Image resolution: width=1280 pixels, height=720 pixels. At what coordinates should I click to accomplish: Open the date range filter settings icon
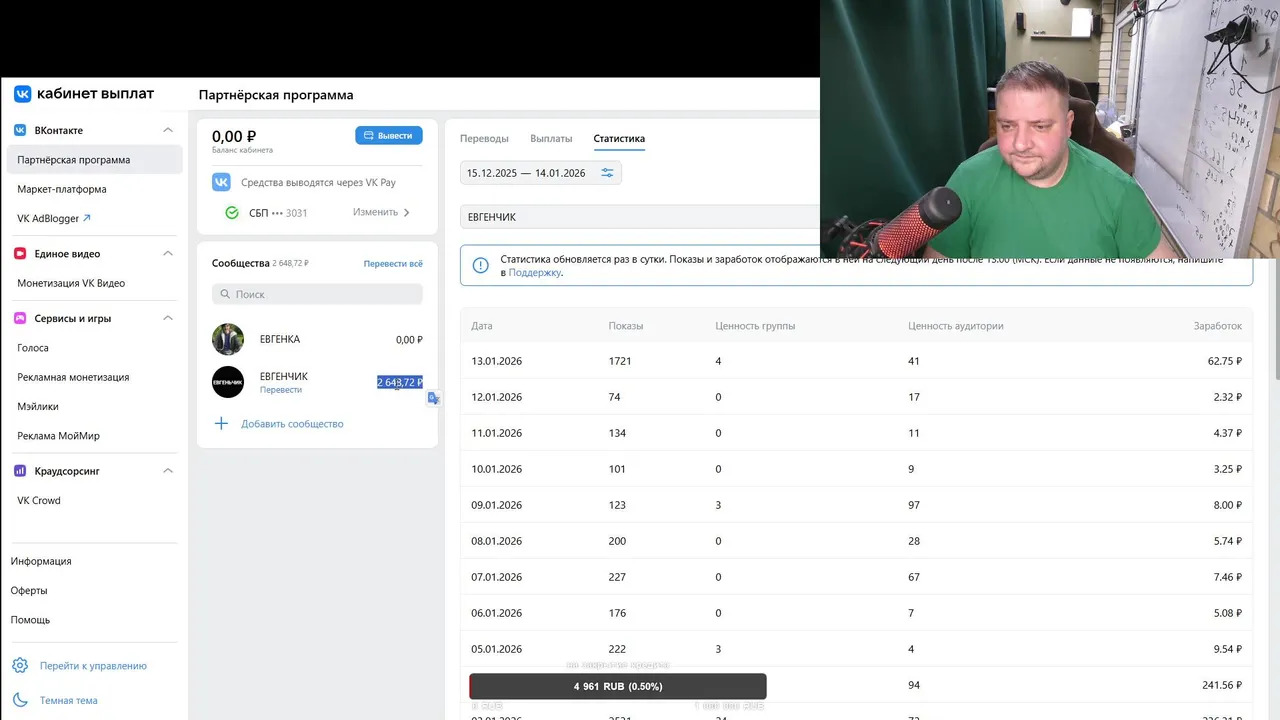coord(607,173)
